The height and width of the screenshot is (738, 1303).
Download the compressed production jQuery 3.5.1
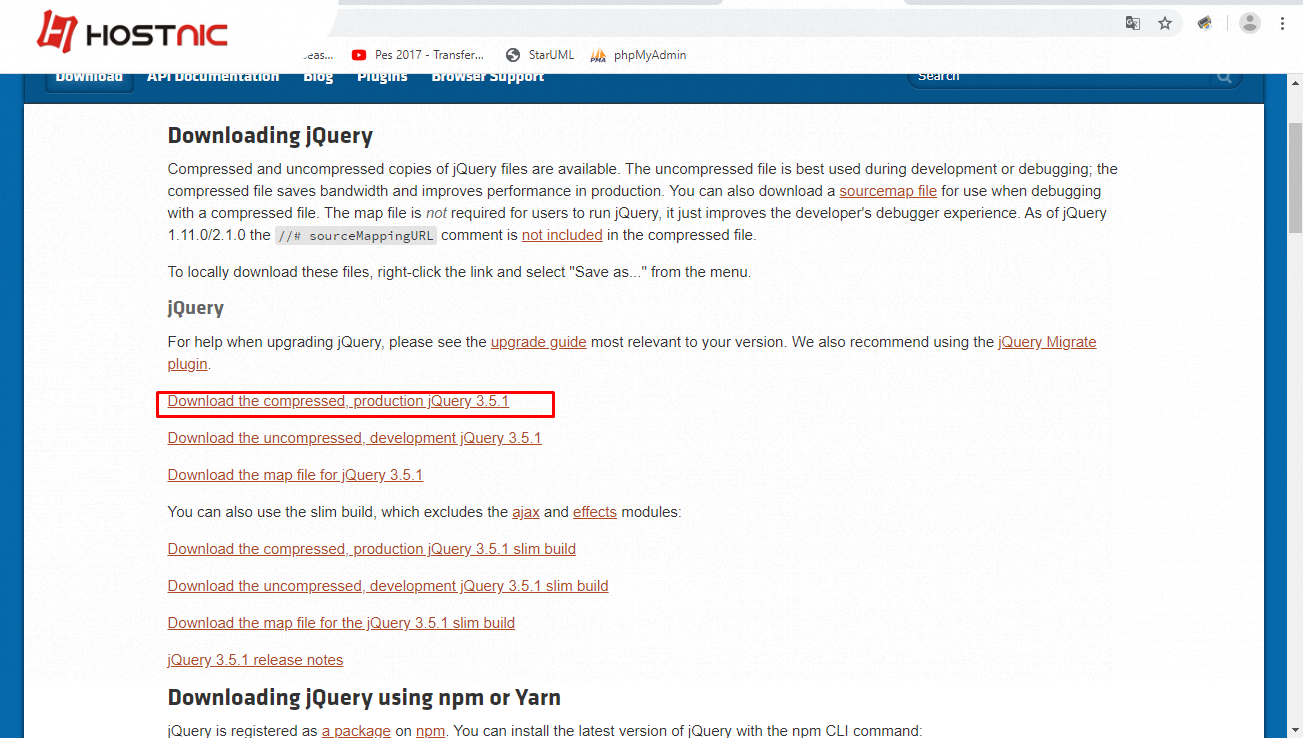338,400
